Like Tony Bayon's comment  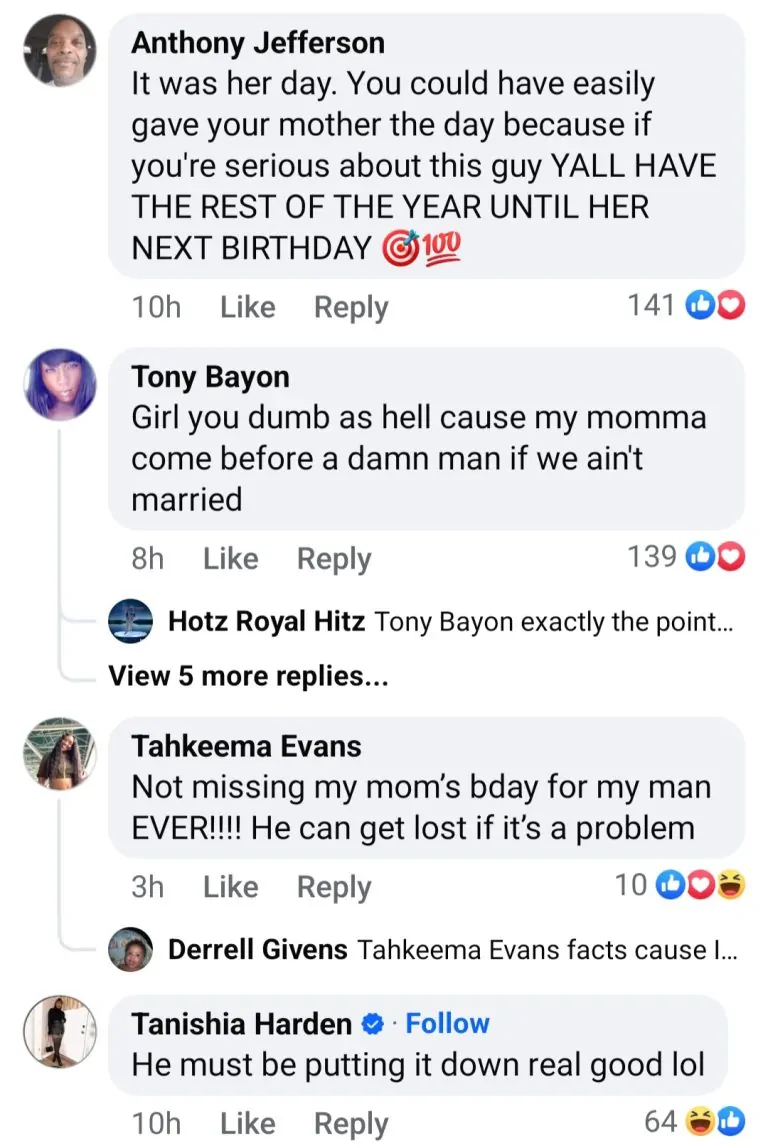click(230, 559)
